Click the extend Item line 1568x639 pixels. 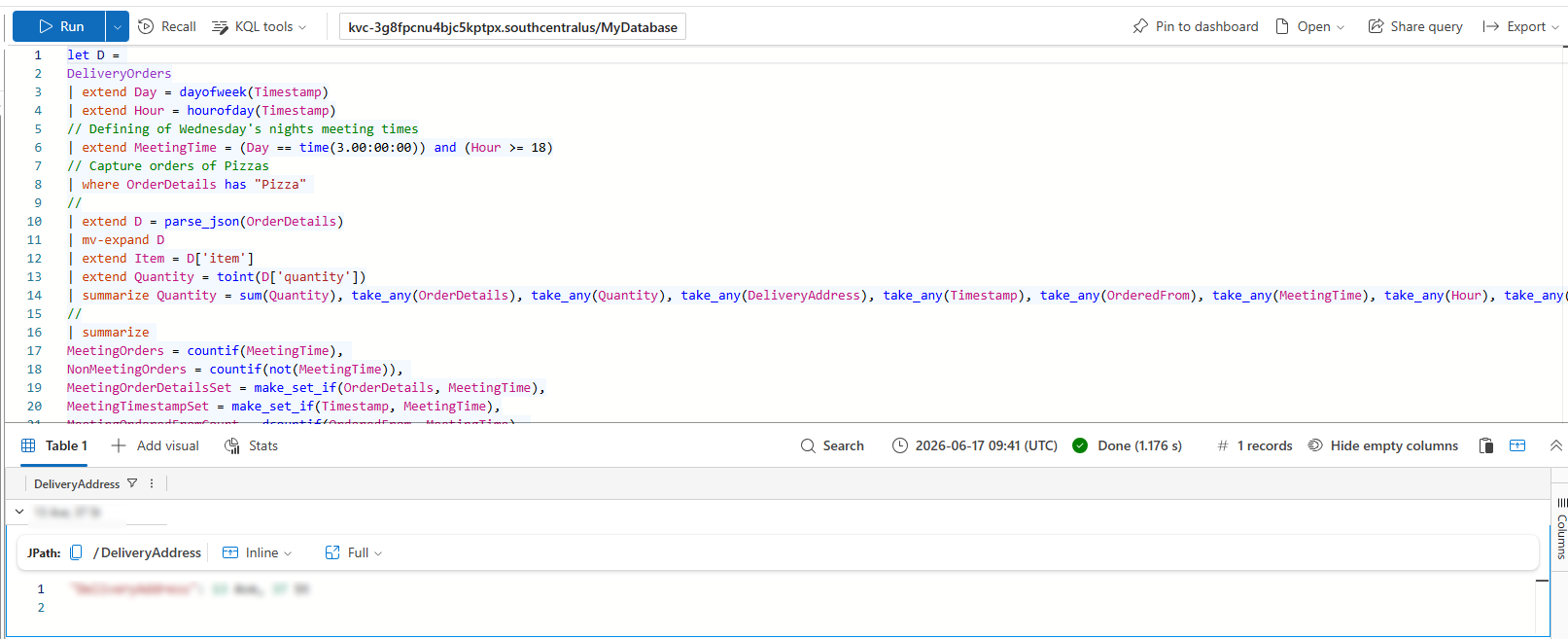(160, 259)
